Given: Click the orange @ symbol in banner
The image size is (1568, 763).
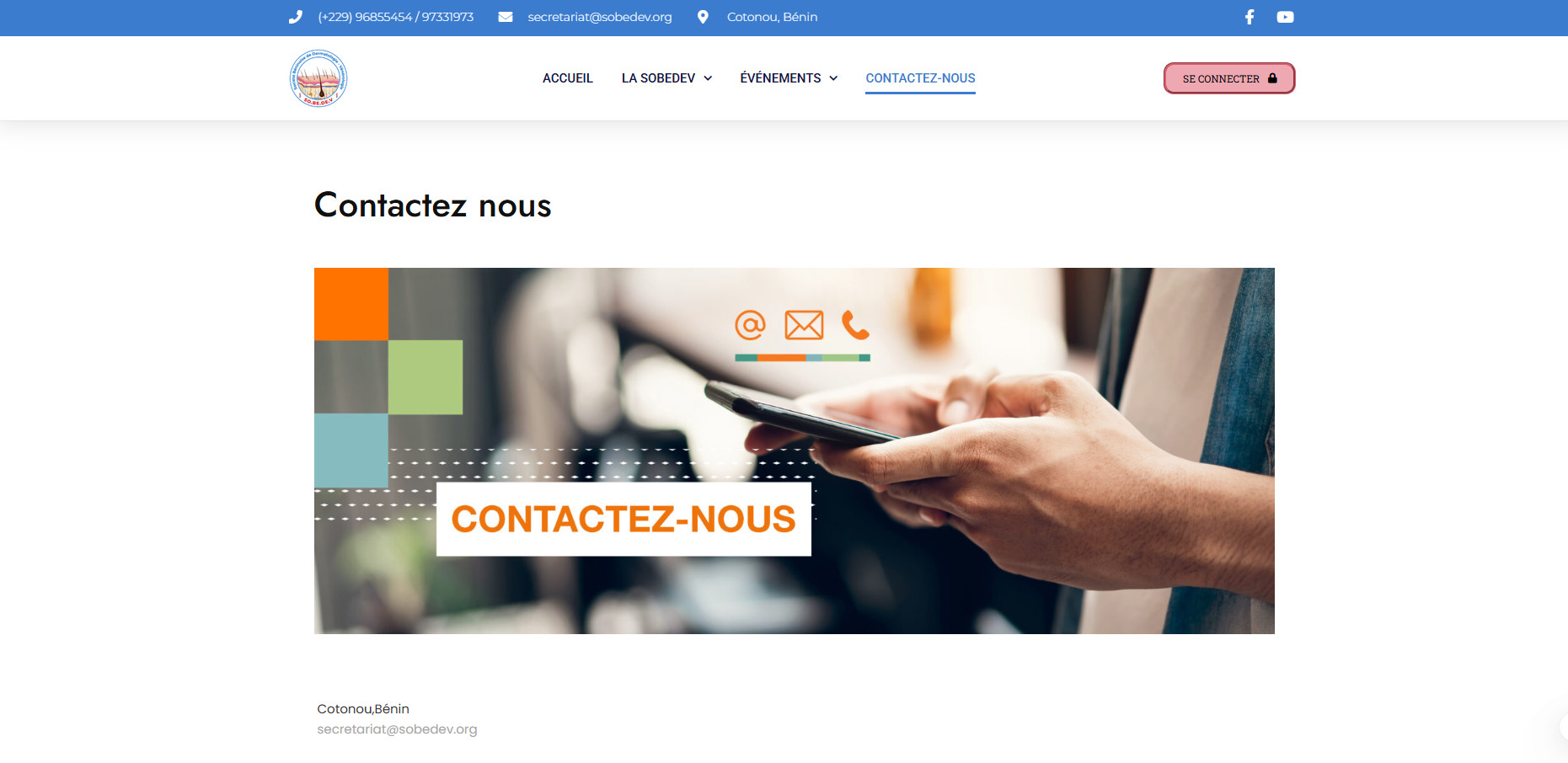Looking at the screenshot, I should coord(750,324).
